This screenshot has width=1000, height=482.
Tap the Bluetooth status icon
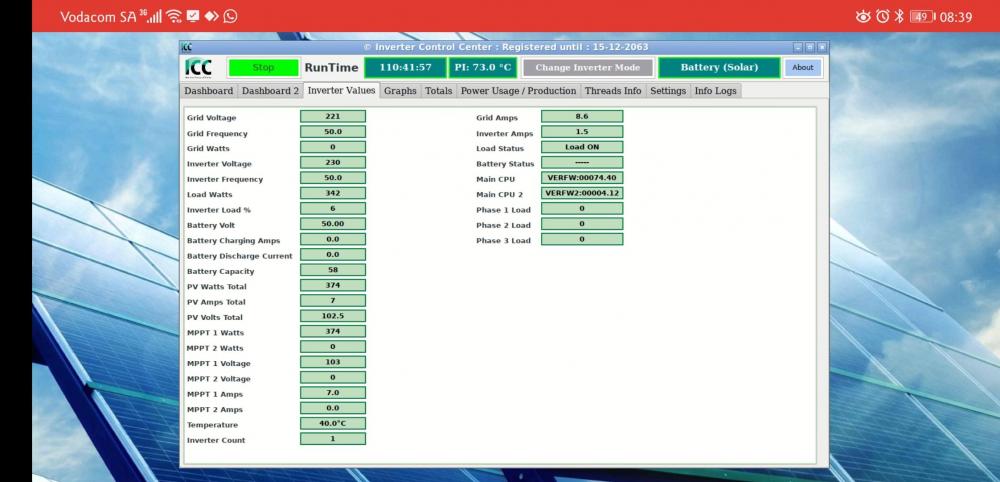pyautogui.click(x=899, y=17)
